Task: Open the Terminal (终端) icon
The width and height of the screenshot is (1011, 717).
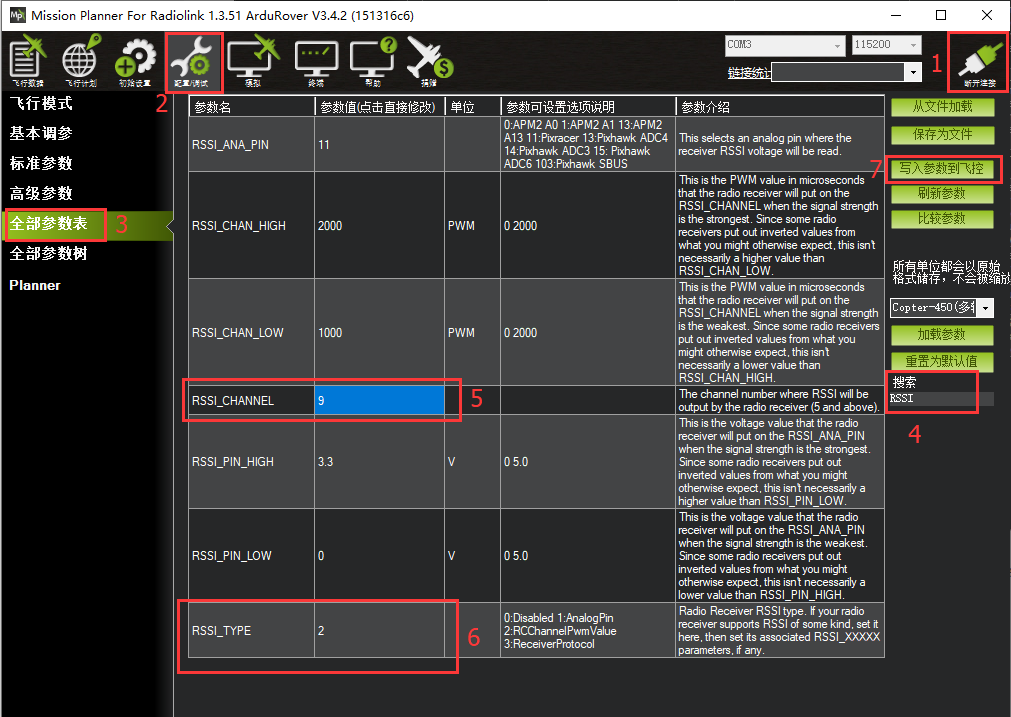Action: pyautogui.click(x=315, y=62)
